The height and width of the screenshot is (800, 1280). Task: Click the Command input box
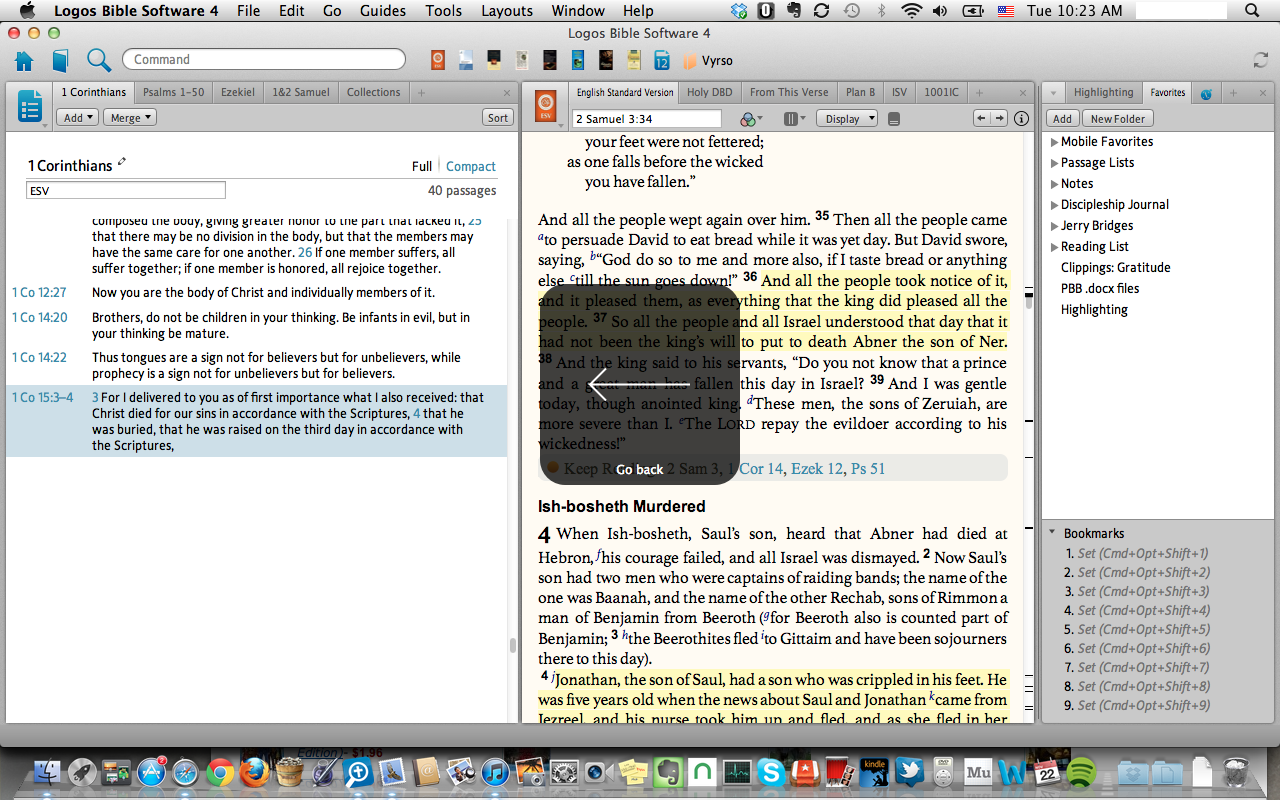[264, 59]
